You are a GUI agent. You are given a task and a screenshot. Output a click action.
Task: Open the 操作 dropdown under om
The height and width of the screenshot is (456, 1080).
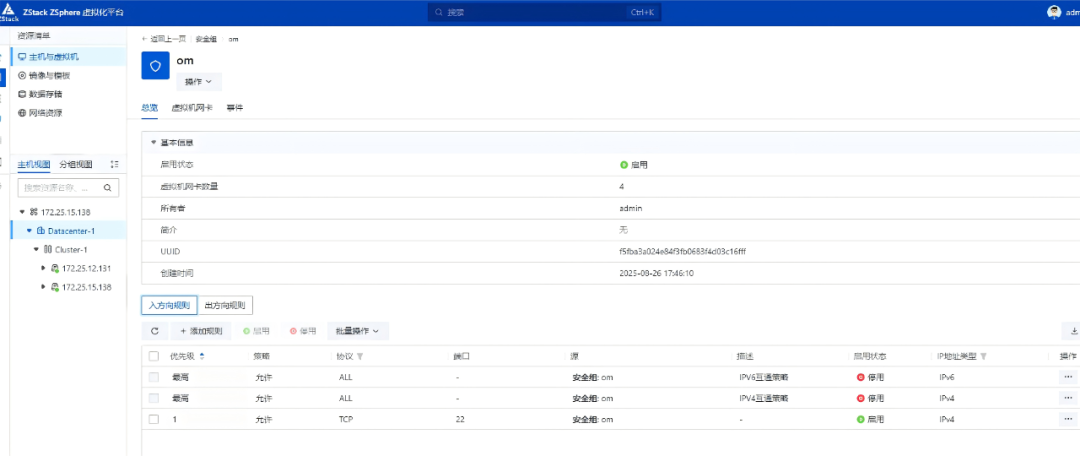(x=199, y=82)
